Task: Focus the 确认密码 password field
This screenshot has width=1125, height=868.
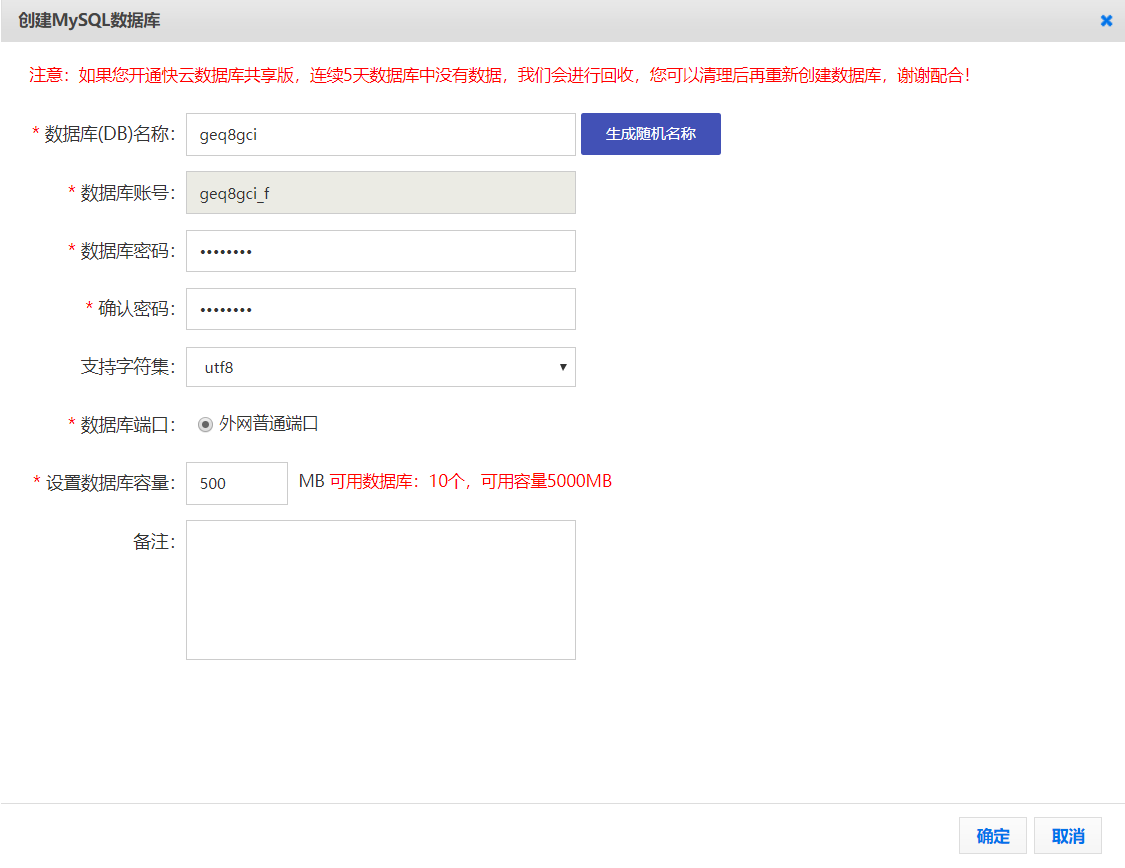Action: click(380, 309)
